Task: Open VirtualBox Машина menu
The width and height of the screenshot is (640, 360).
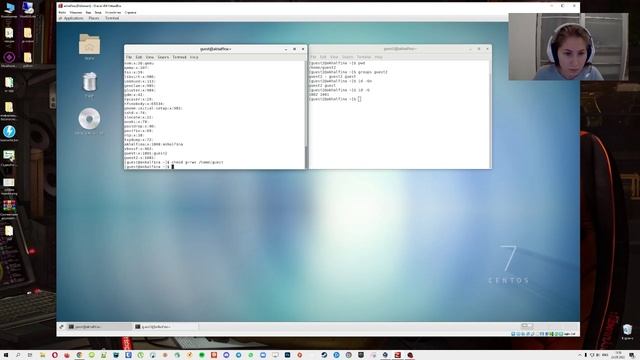Action: click(x=76, y=12)
